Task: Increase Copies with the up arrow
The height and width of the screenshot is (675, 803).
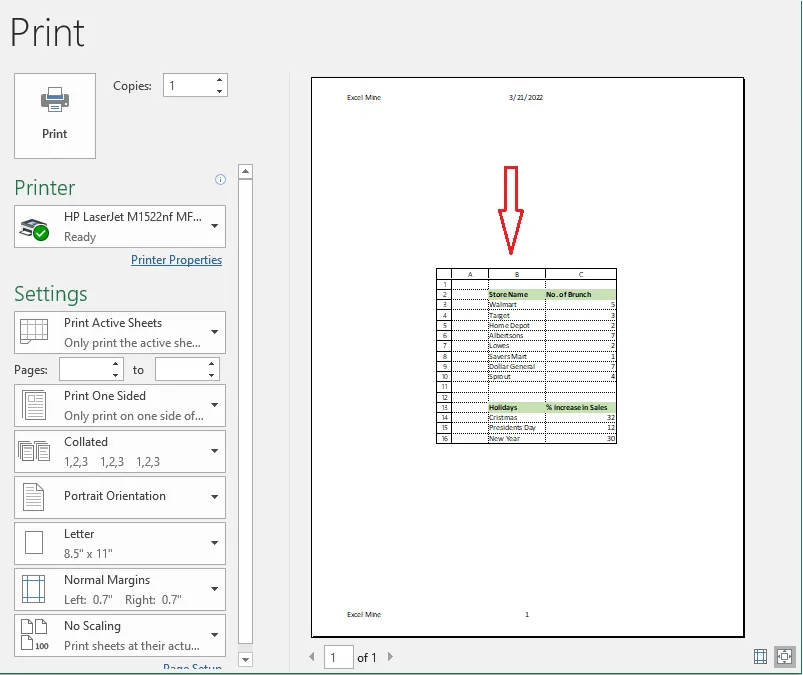Action: 219,80
